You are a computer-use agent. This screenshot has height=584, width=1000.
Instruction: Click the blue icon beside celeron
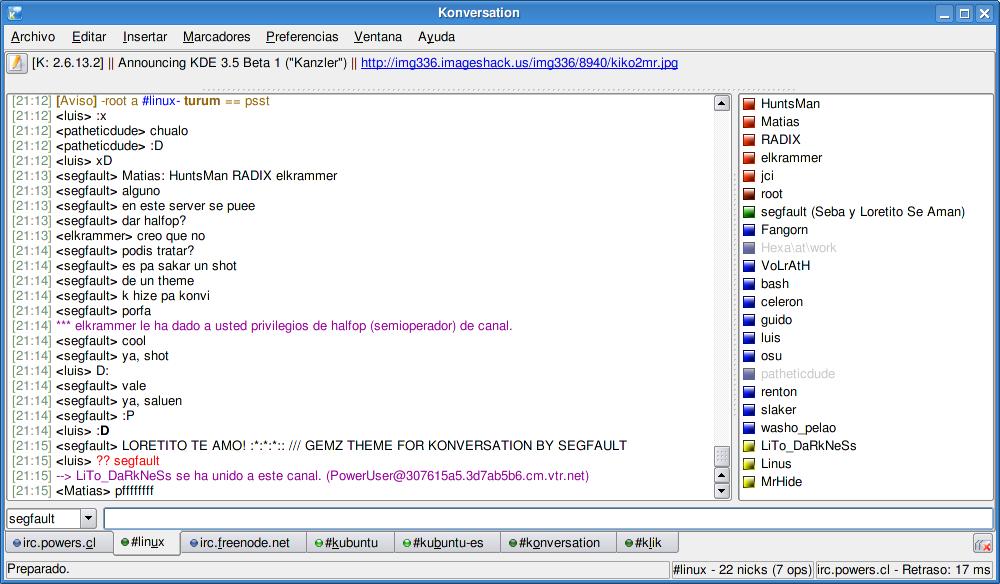(749, 302)
